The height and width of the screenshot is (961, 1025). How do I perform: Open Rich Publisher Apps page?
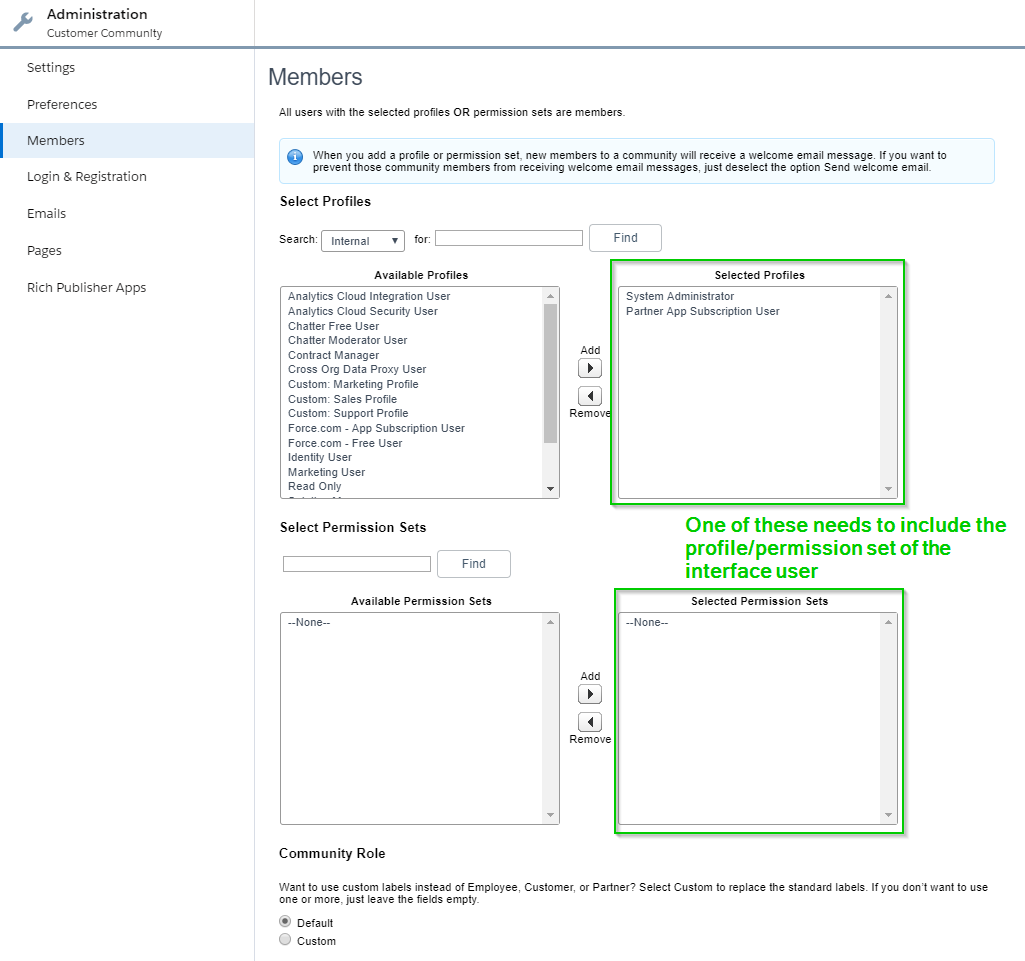[87, 288]
